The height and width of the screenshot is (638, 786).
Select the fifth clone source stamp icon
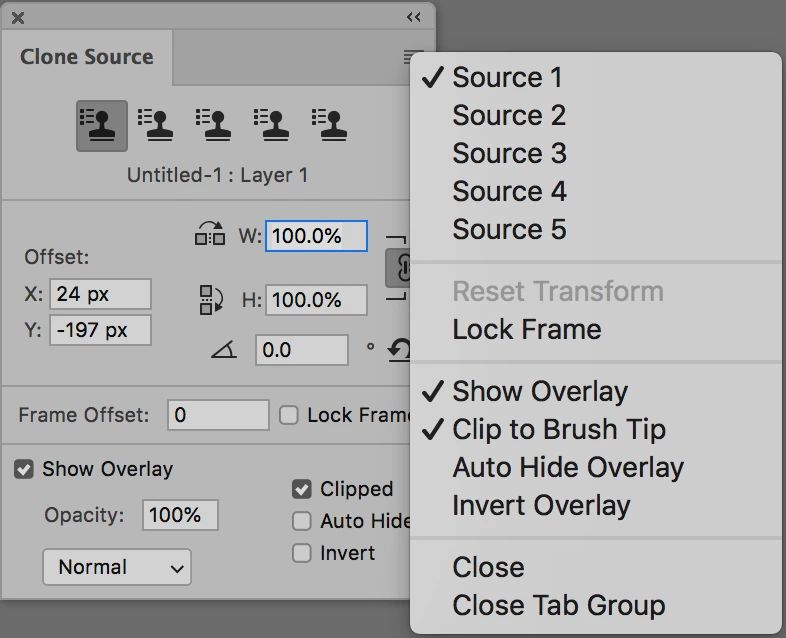(329, 125)
